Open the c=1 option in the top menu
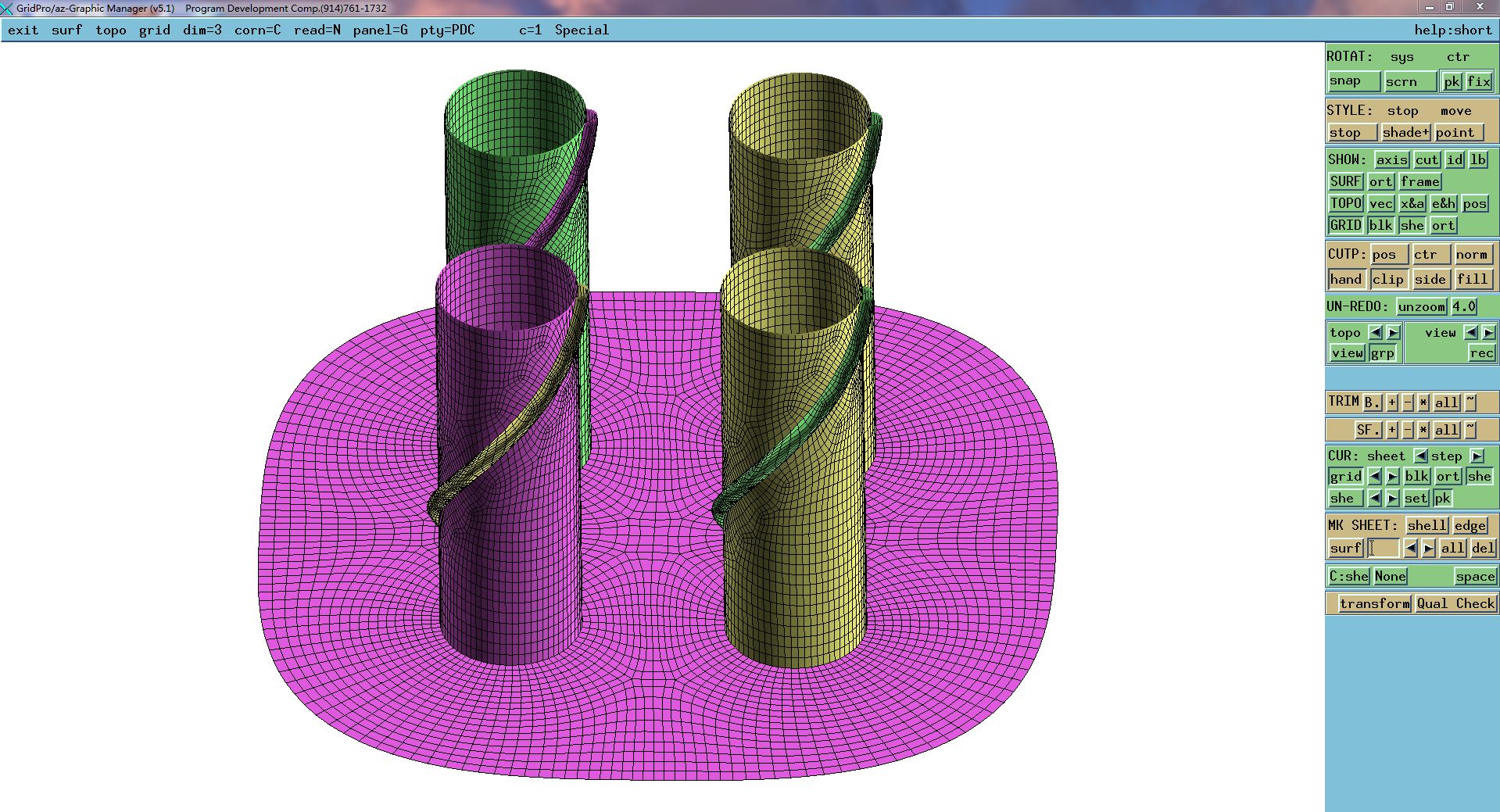 530,30
